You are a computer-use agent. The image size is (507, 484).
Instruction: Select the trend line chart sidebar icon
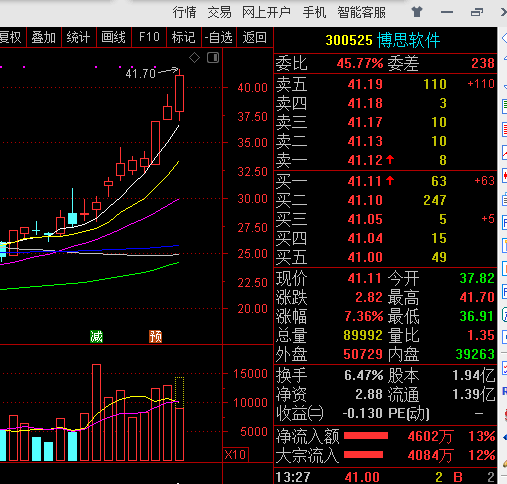[x=504, y=152]
